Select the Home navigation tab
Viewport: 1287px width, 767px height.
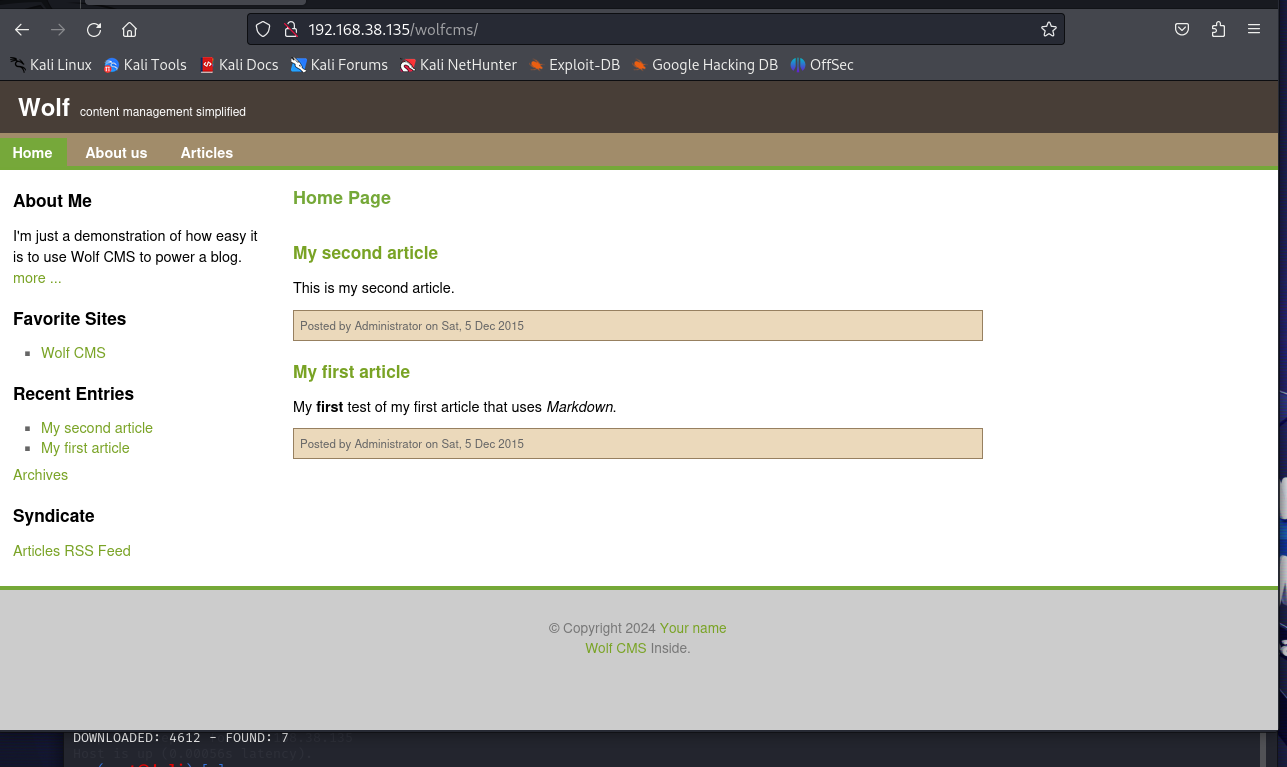(32, 153)
